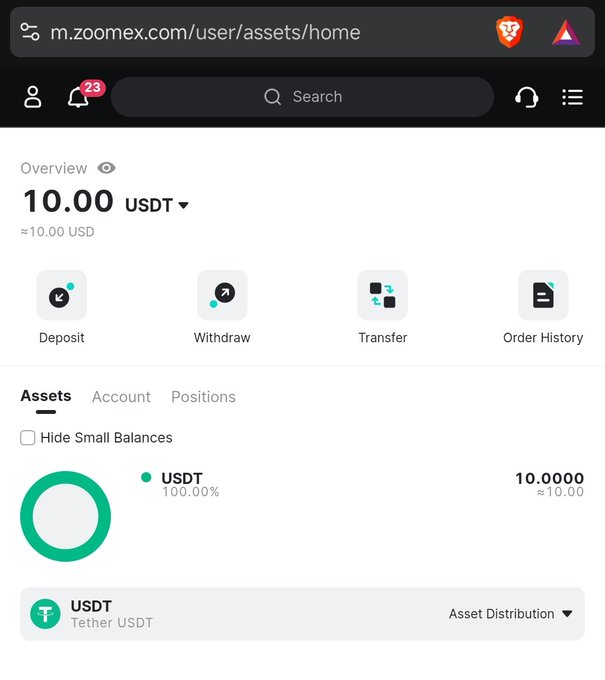Expand Asset Distribution dropdown
The height and width of the screenshot is (680, 605).
click(x=511, y=614)
